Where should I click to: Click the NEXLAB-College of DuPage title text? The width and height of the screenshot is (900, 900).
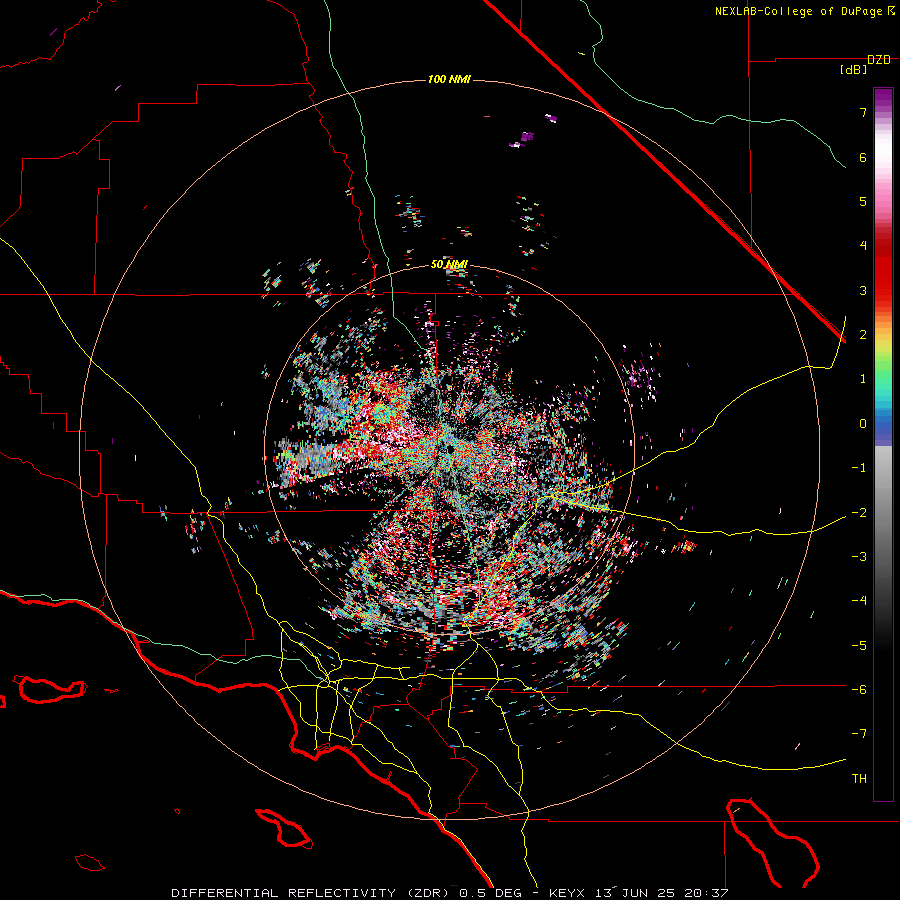[798, 11]
